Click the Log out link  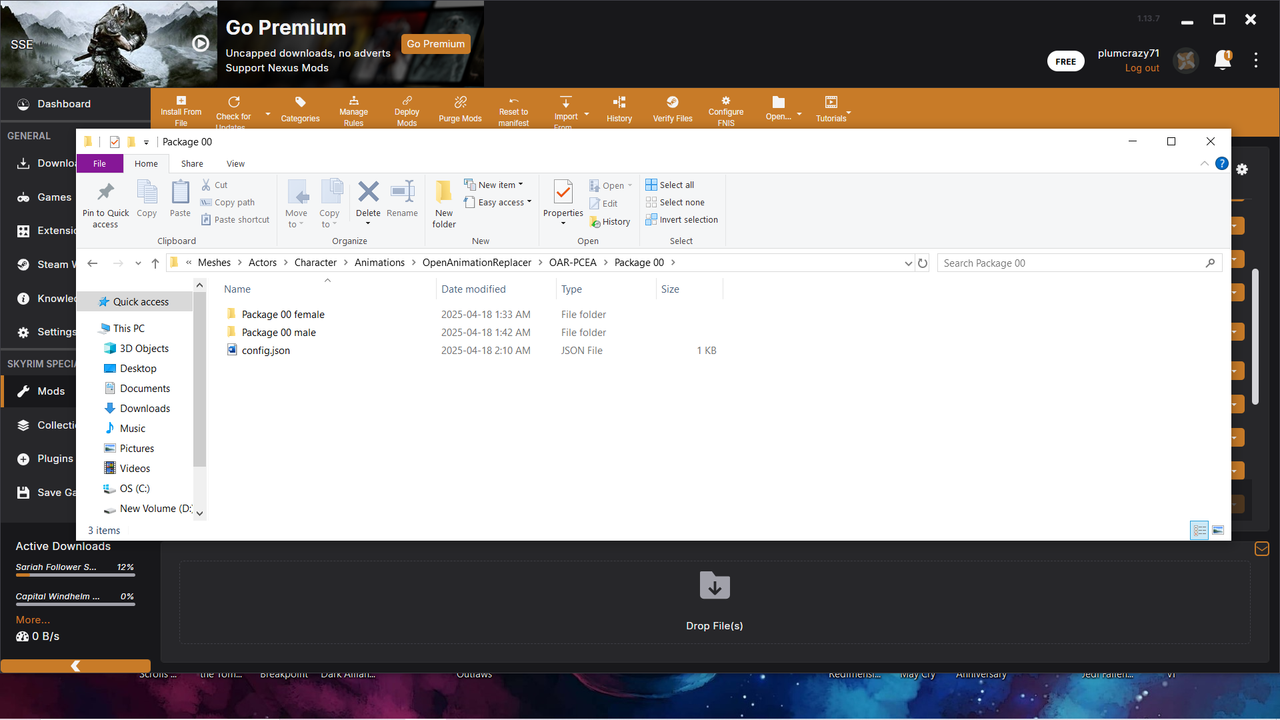click(x=1141, y=67)
